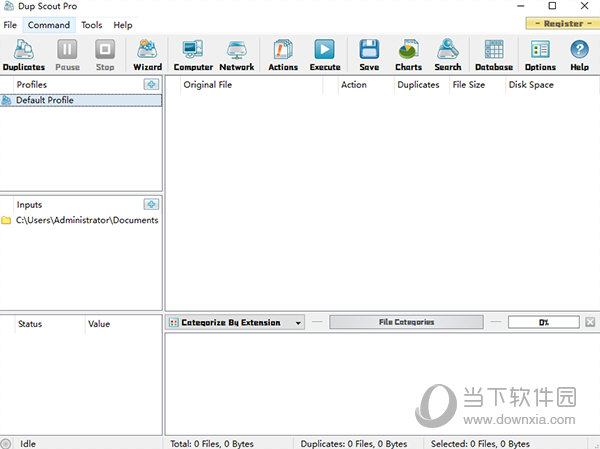
Task: Open the Search toolbar icon
Action: pos(448,55)
